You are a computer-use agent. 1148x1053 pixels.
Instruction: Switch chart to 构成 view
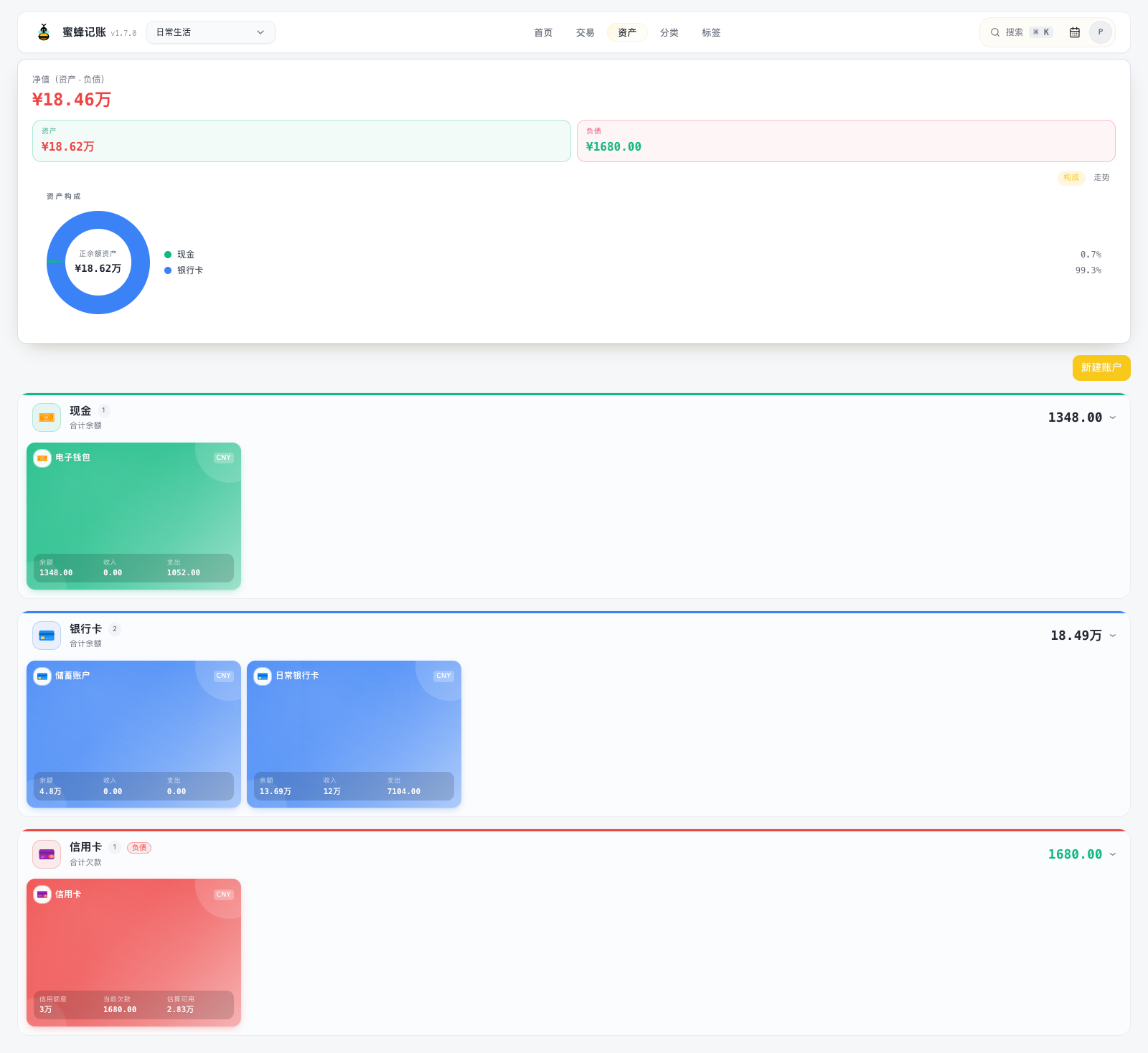[x=1071, y=177]
